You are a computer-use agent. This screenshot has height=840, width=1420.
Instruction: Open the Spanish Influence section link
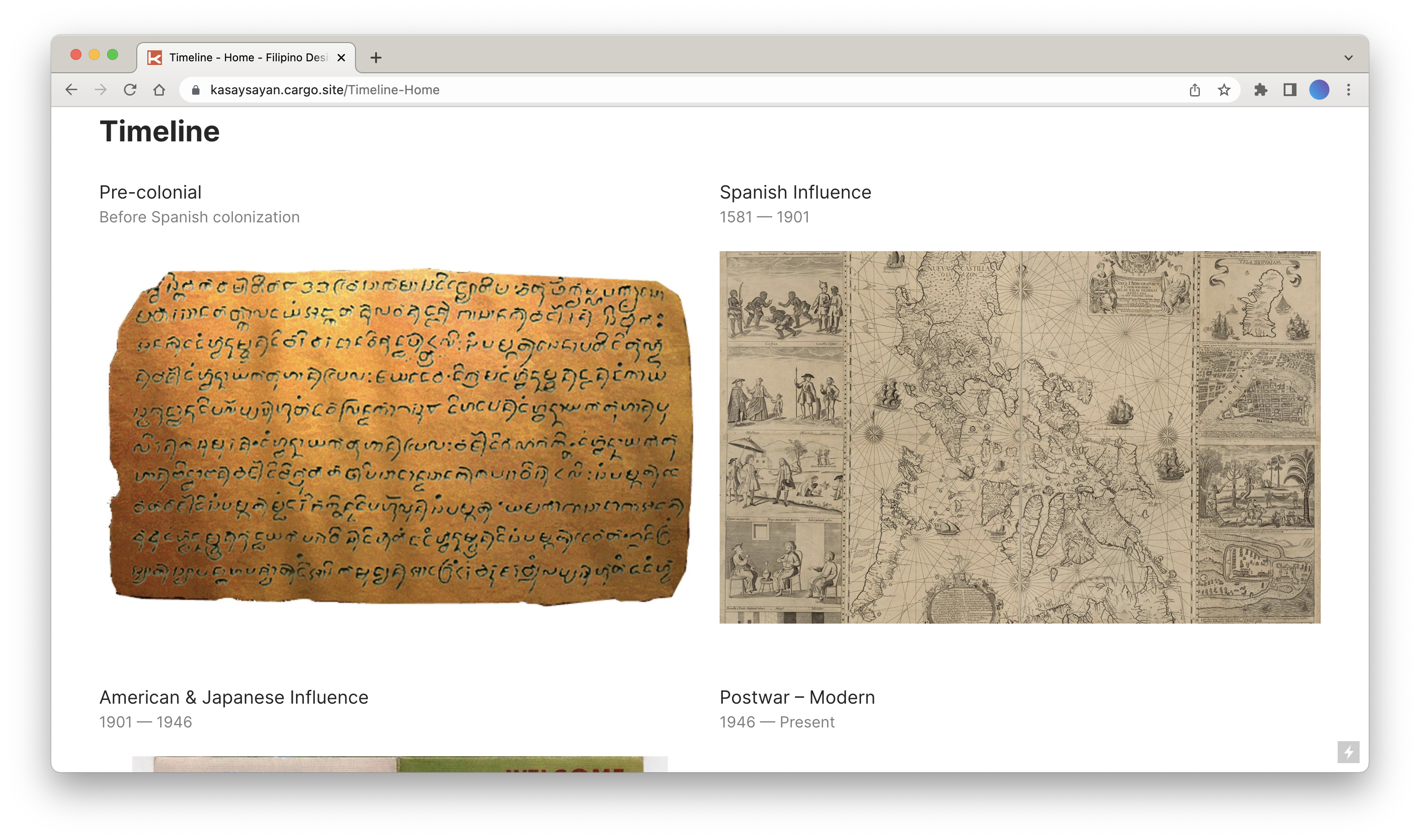point(795,193)
